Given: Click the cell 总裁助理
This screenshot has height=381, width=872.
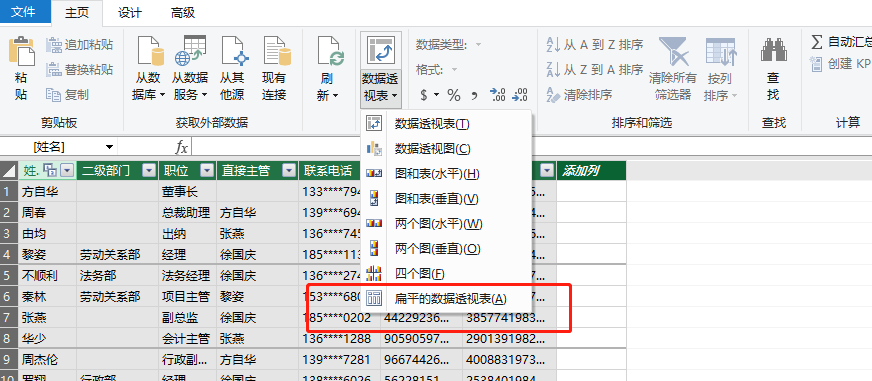Looking at the screenshot, I should coord(187,213).
